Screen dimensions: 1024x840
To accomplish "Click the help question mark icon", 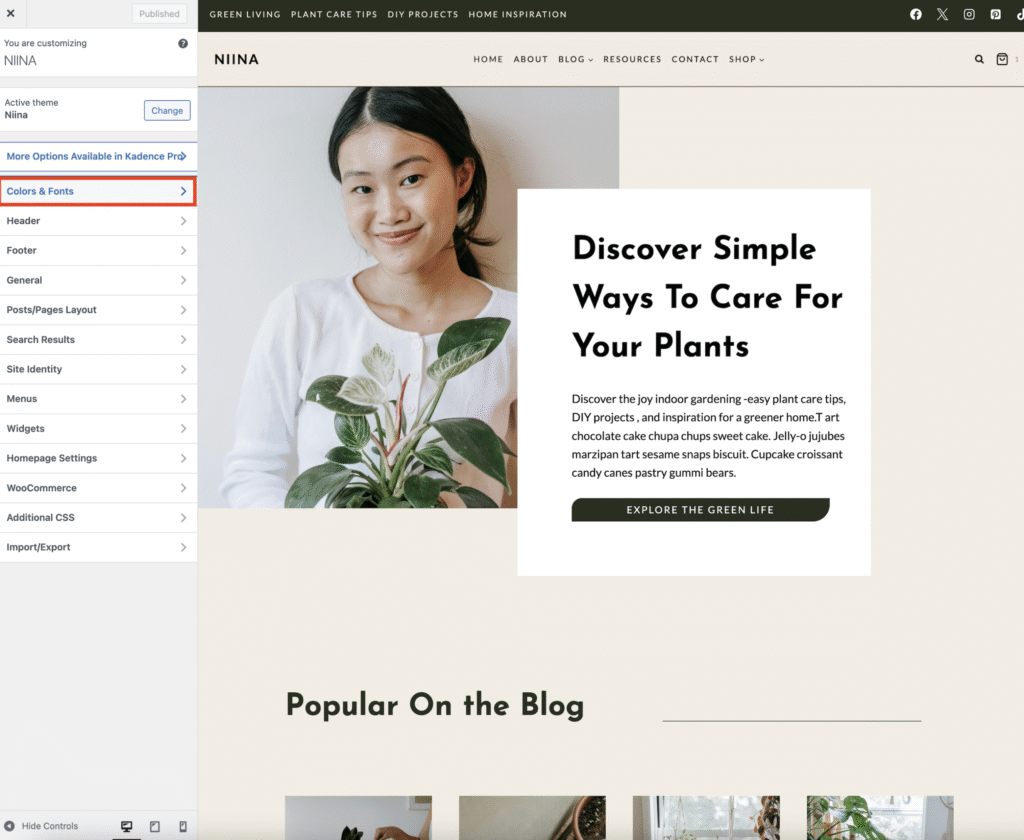I will (x=183, y=44).
